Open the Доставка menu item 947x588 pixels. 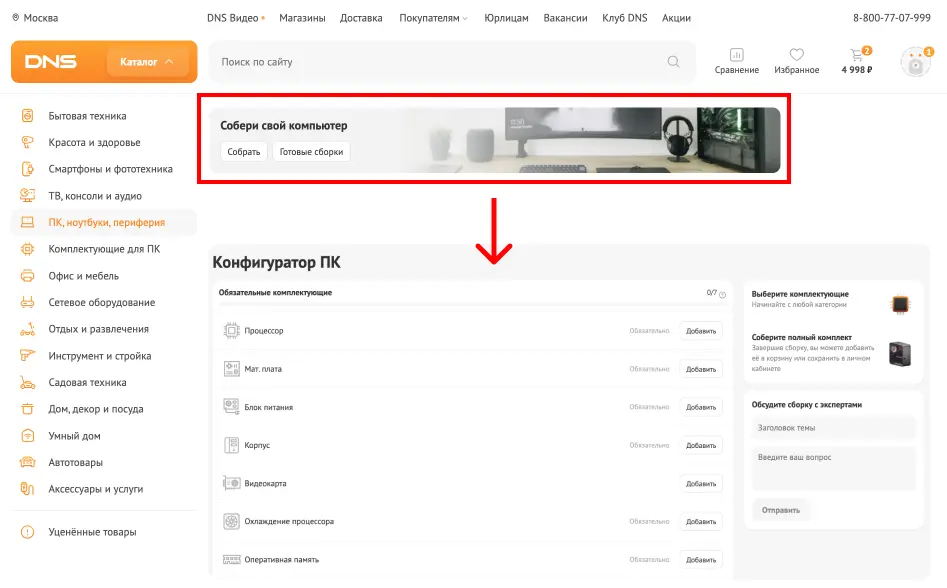[x=361, y=18]
